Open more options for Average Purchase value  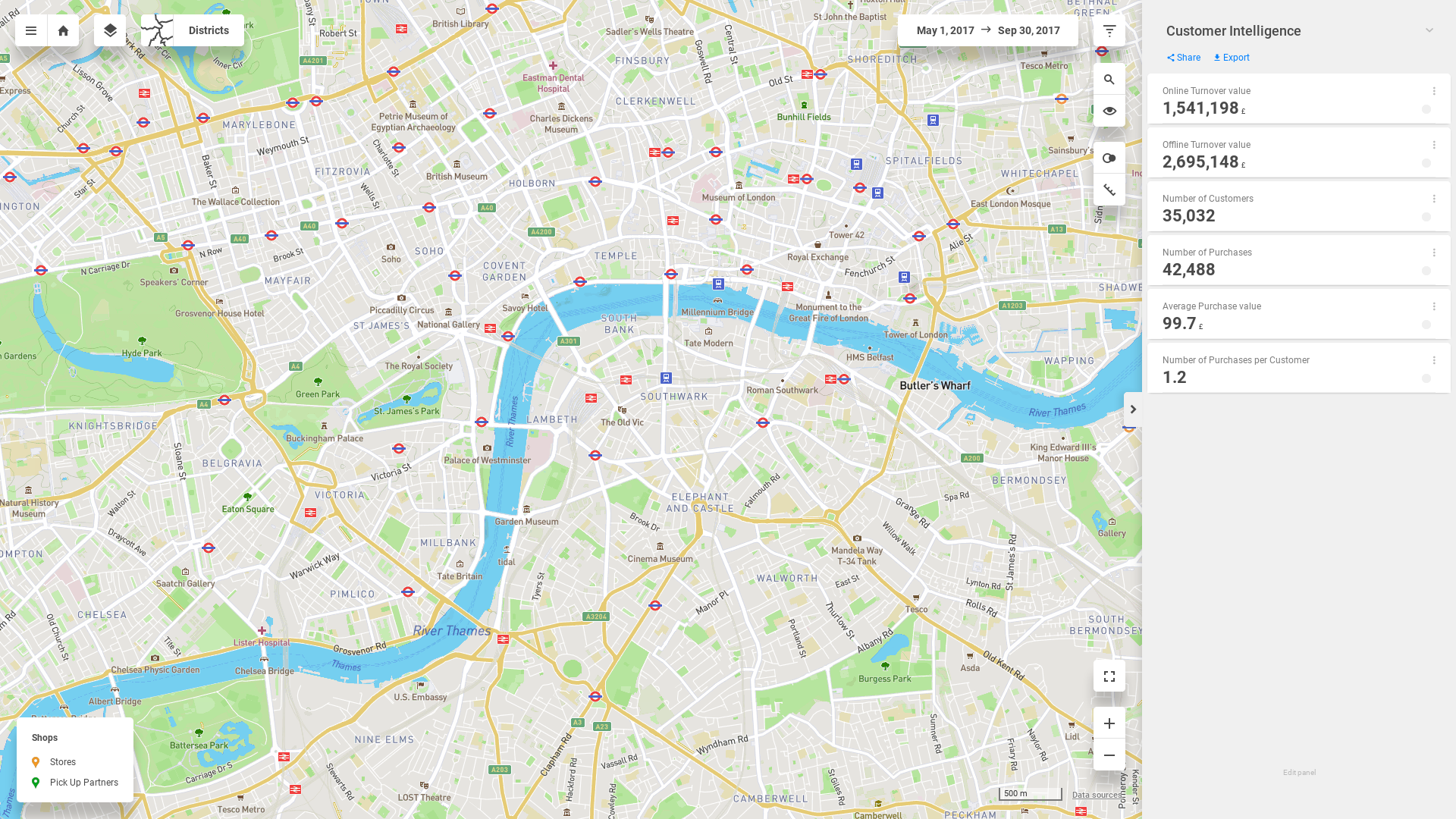[x=1434, y=306]
